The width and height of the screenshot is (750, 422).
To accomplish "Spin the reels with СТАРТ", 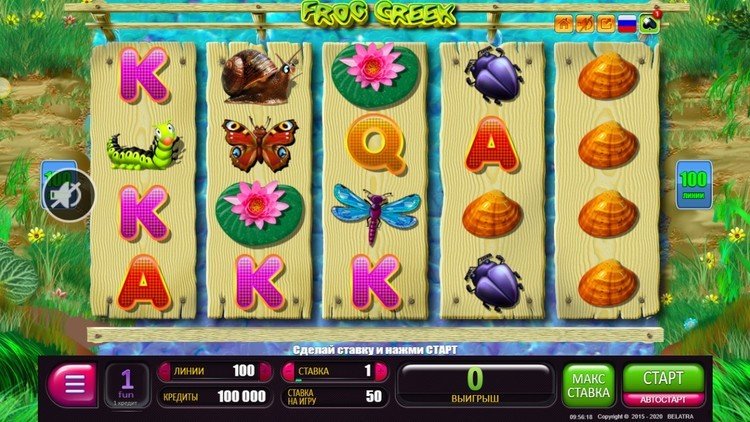I will (663, 378).
